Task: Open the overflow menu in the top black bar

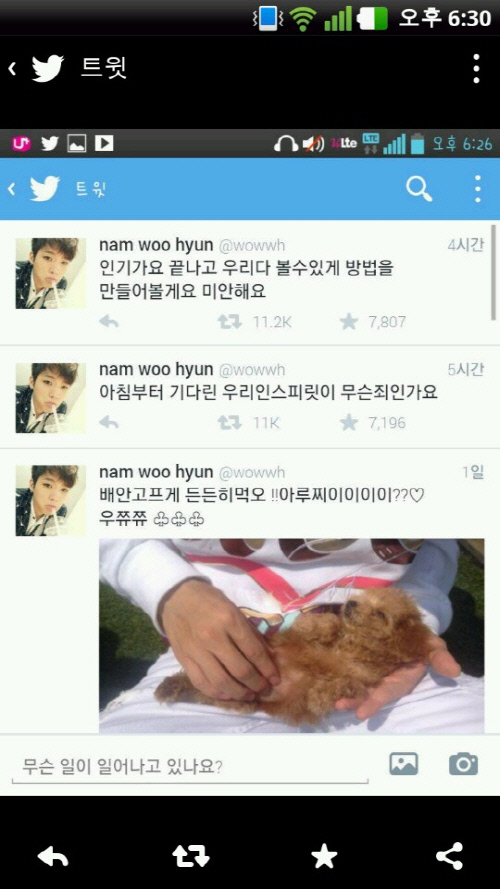Action: [x=477, y=69]
